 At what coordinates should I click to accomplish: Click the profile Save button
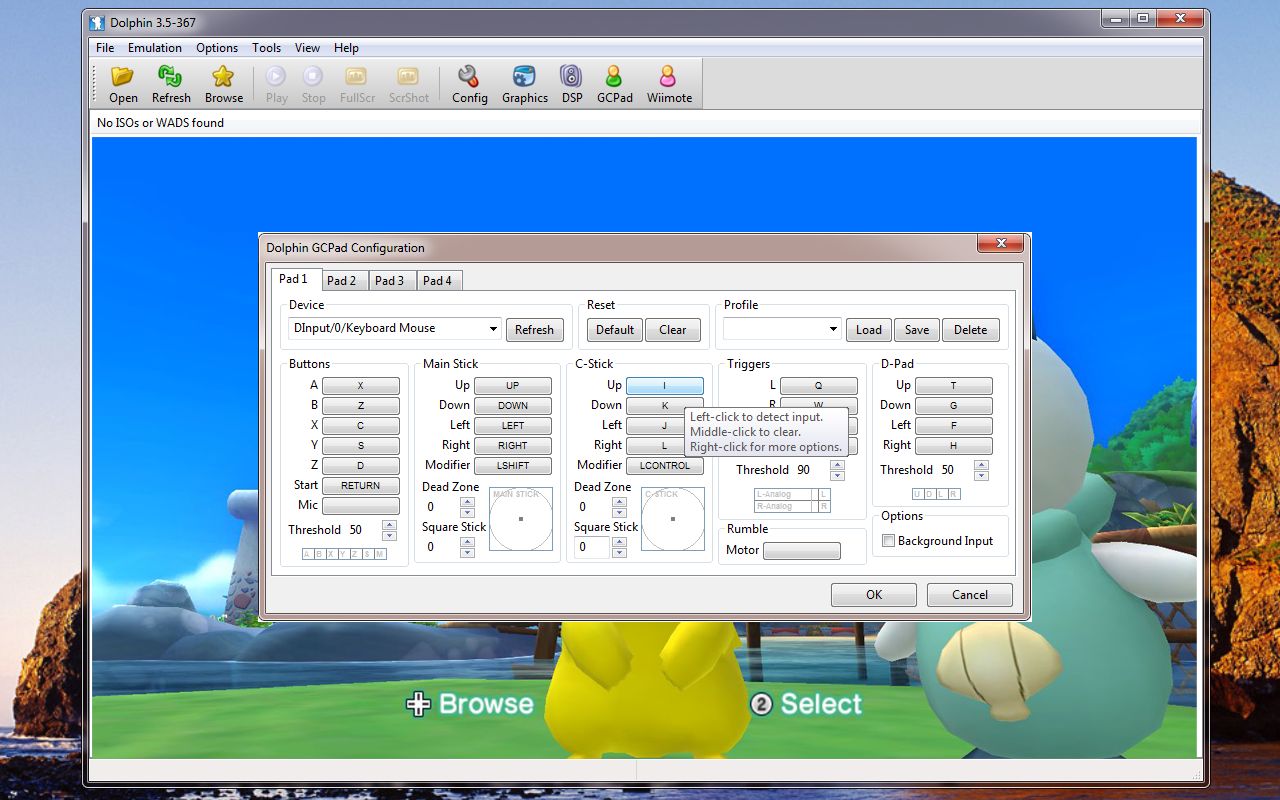click(x=917, y=330)
